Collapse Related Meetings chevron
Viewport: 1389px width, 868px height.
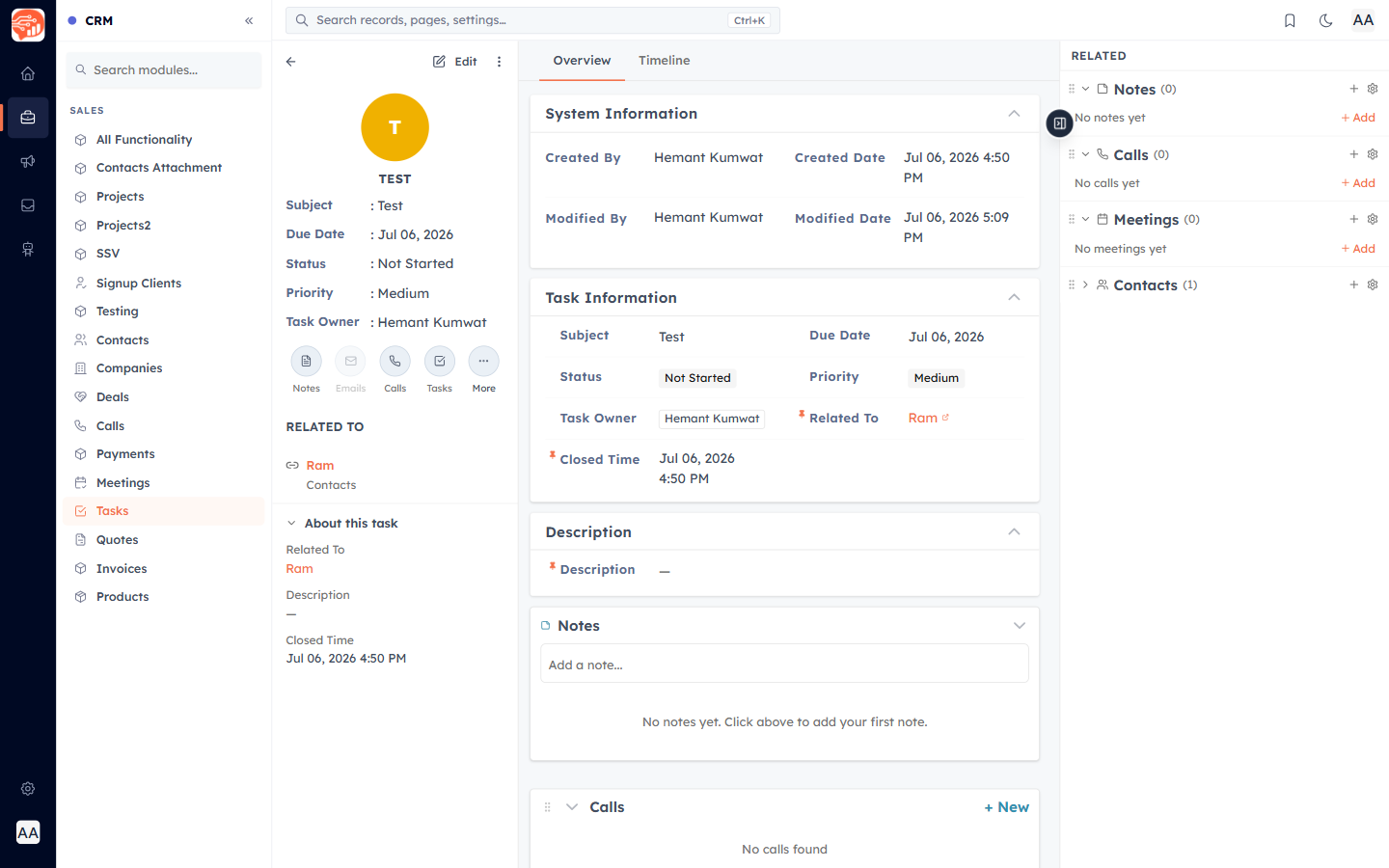1085,219
